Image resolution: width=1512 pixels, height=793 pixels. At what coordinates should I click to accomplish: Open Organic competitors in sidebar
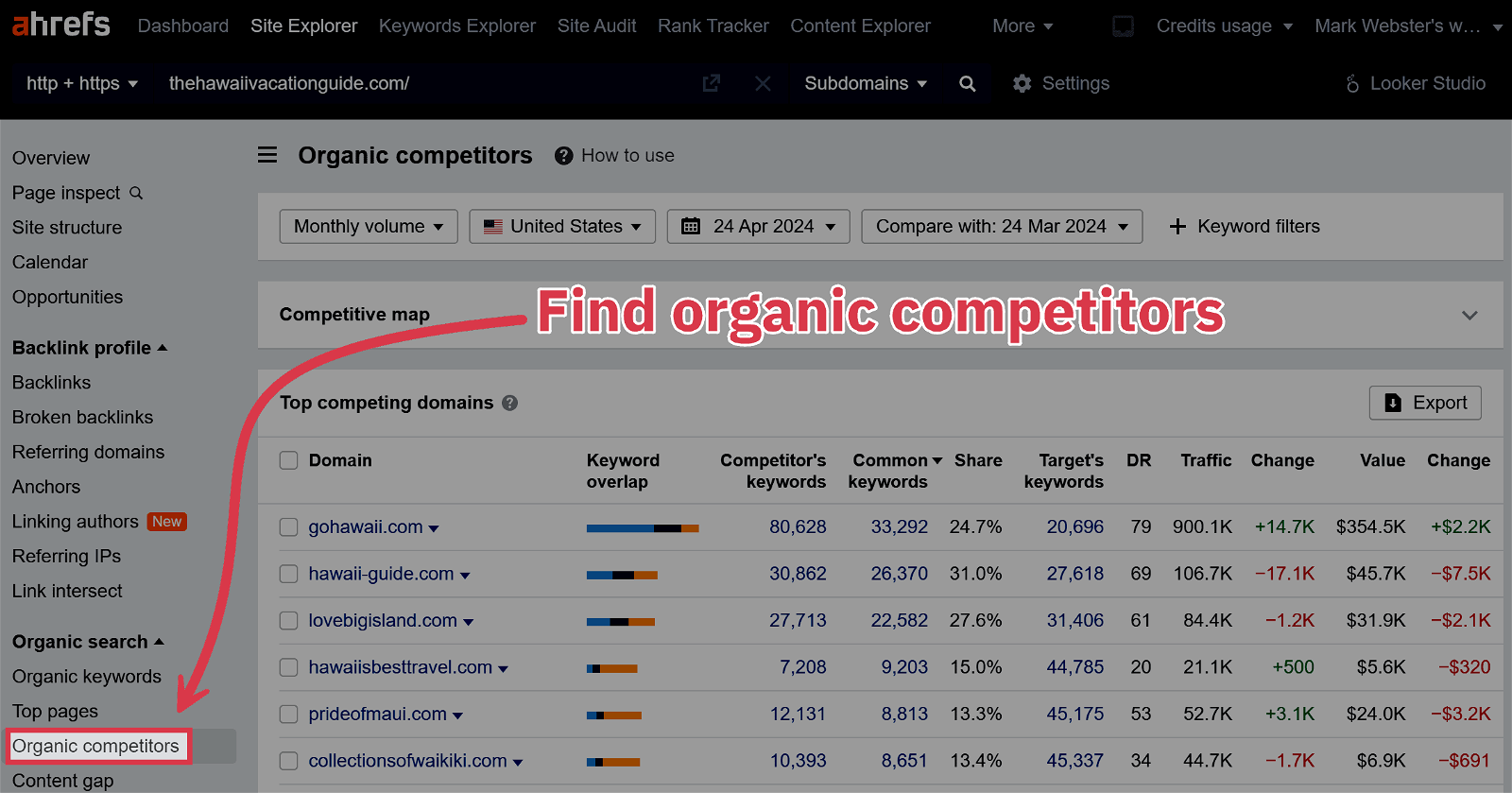95,746
